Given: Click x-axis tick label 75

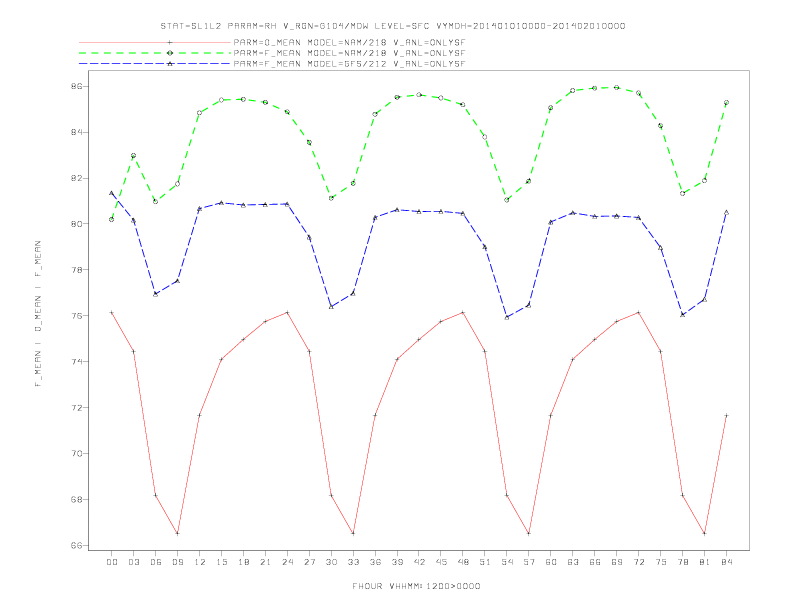Looking at the screenshot, I should 661,562.
